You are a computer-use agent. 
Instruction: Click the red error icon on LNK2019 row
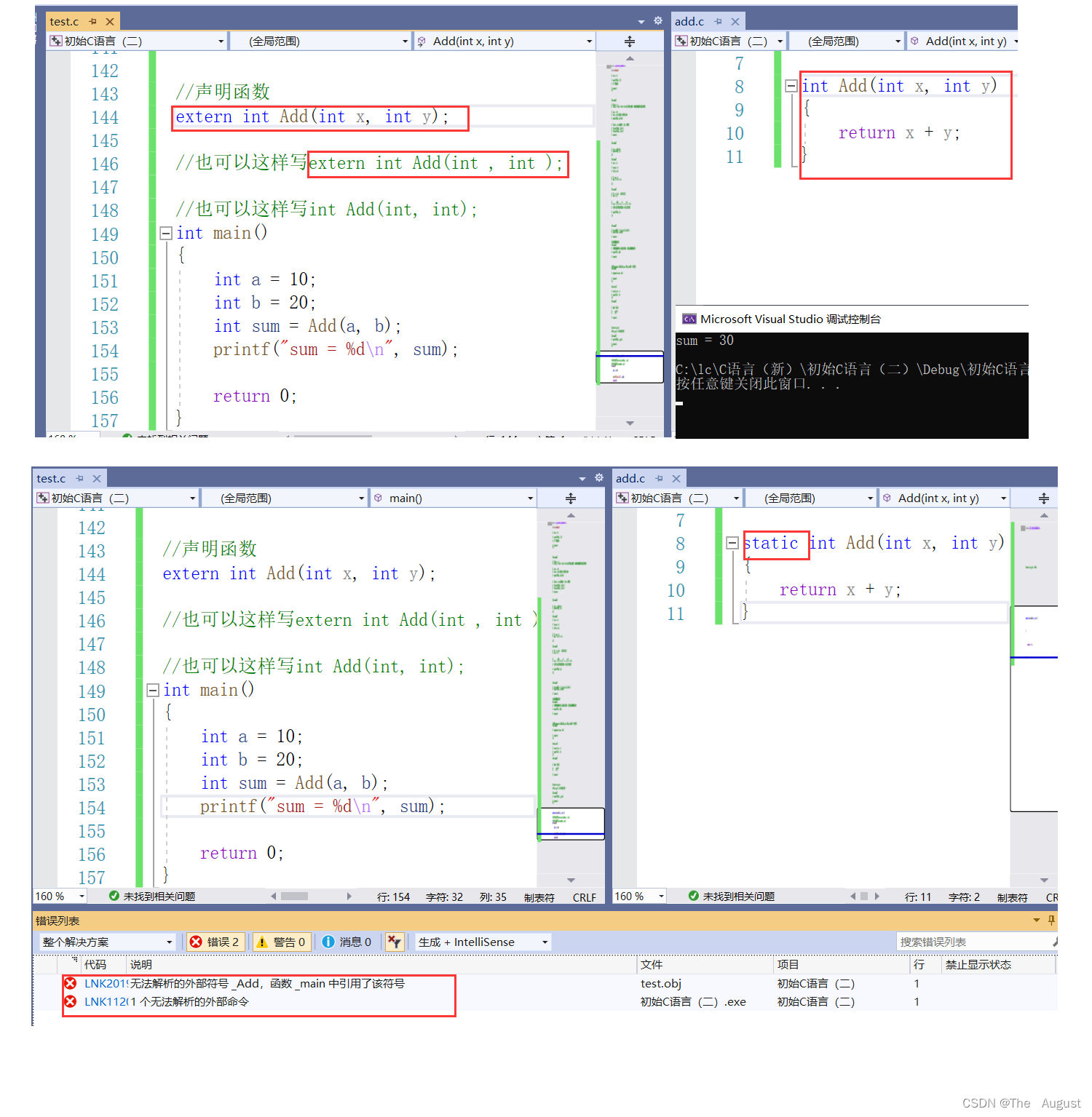(71, 983)
